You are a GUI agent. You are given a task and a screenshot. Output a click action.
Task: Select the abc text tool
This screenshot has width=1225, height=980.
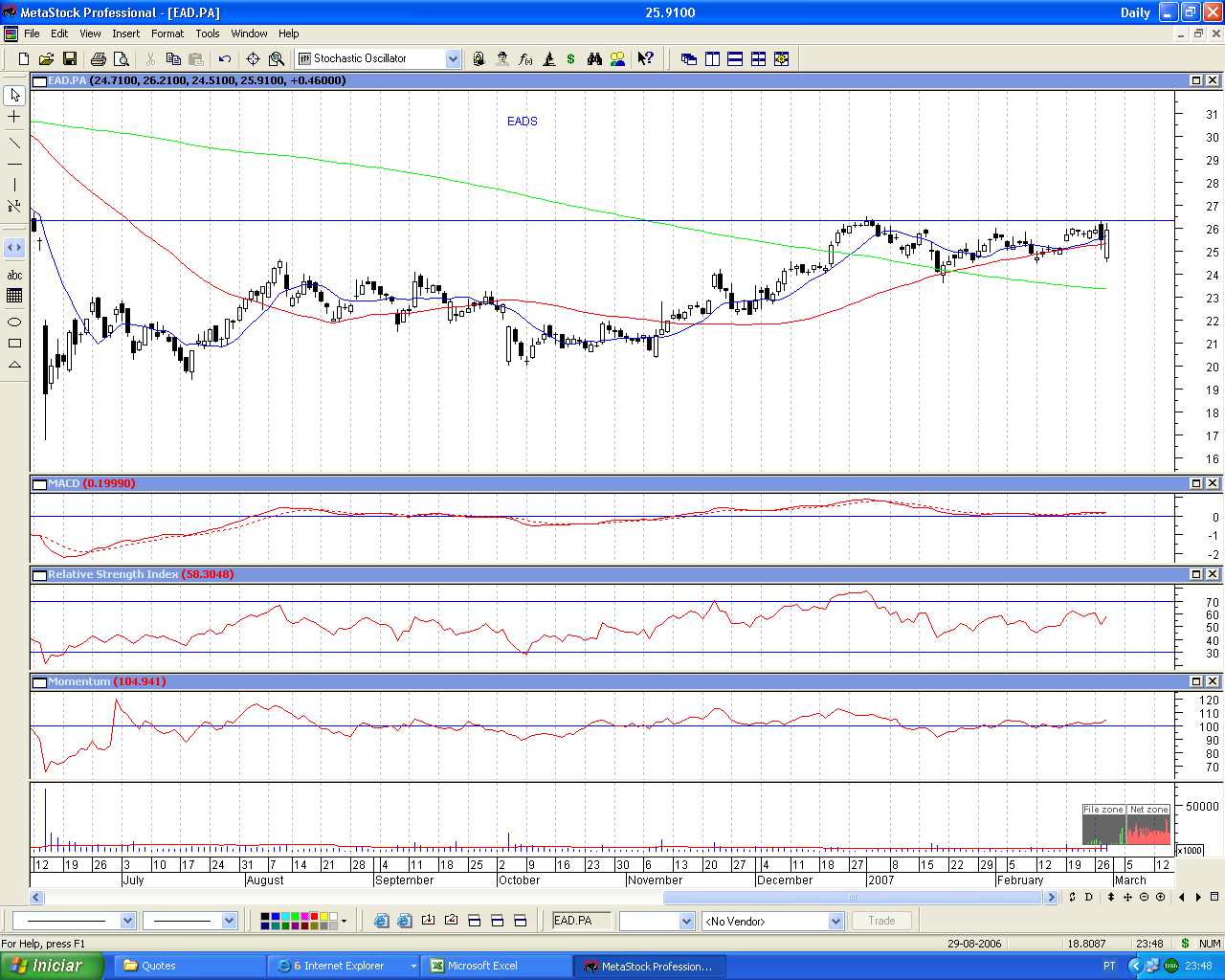coord(14,276)
